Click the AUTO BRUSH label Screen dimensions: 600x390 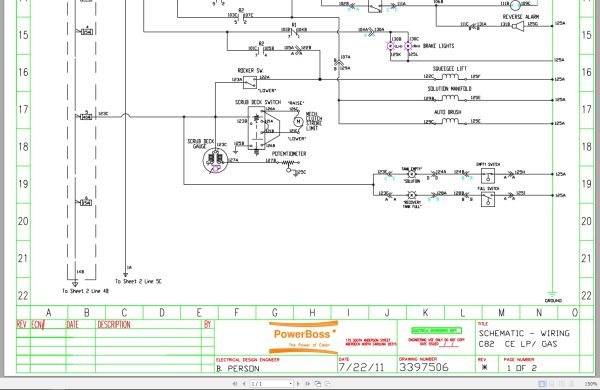click(x=448, y=112)
